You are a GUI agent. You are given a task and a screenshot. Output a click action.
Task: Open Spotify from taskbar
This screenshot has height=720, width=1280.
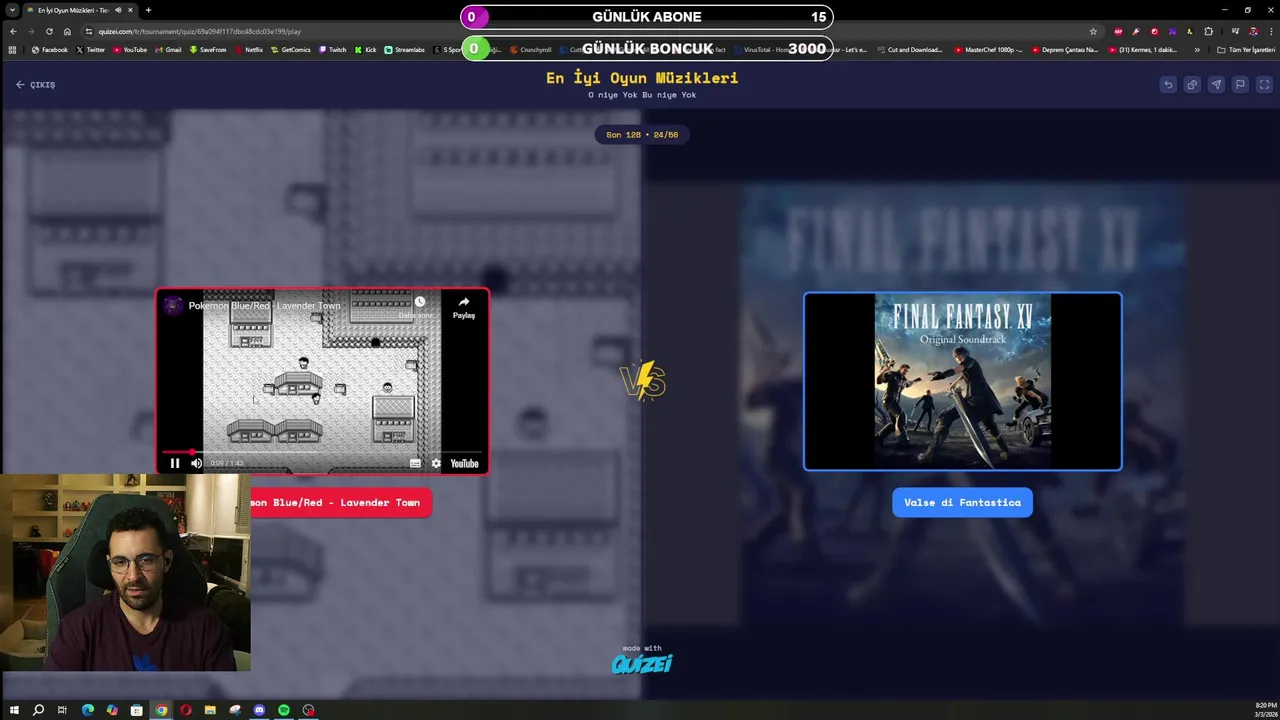pyautogui.click(x=284, y=710)
